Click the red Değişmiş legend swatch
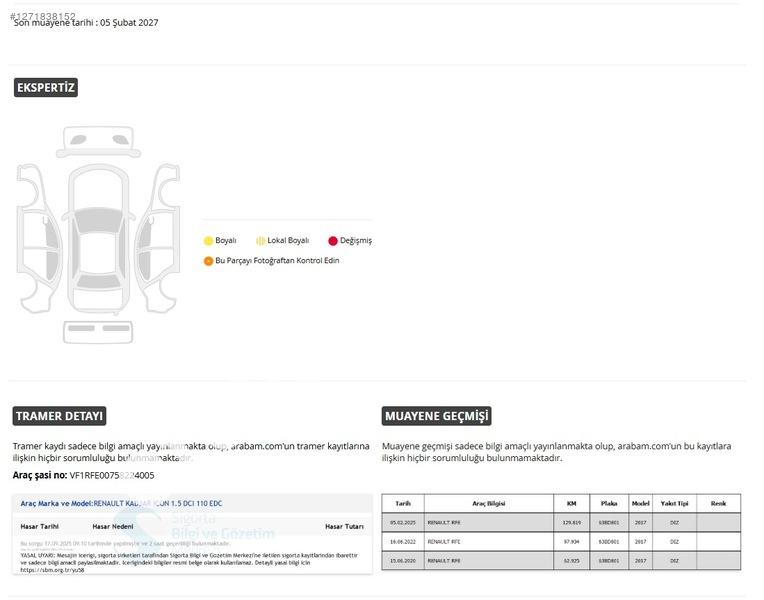The height and width of the screenshot is (600, 764). [x=333, y=241]
